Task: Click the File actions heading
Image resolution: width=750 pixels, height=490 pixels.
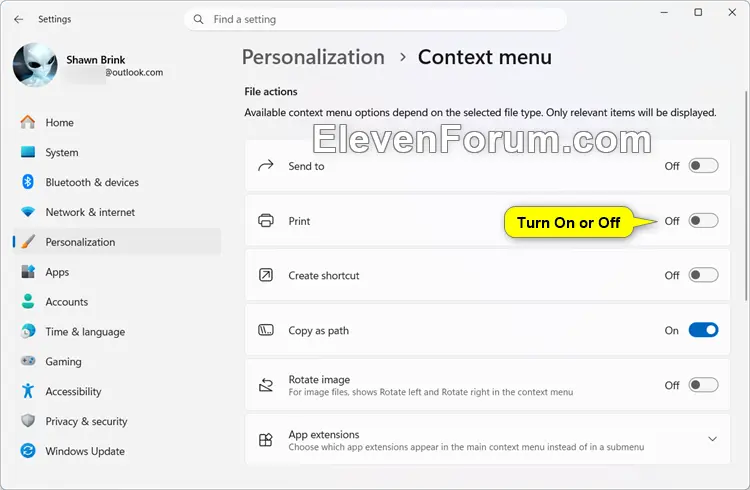Action: (x=271, y=91)
